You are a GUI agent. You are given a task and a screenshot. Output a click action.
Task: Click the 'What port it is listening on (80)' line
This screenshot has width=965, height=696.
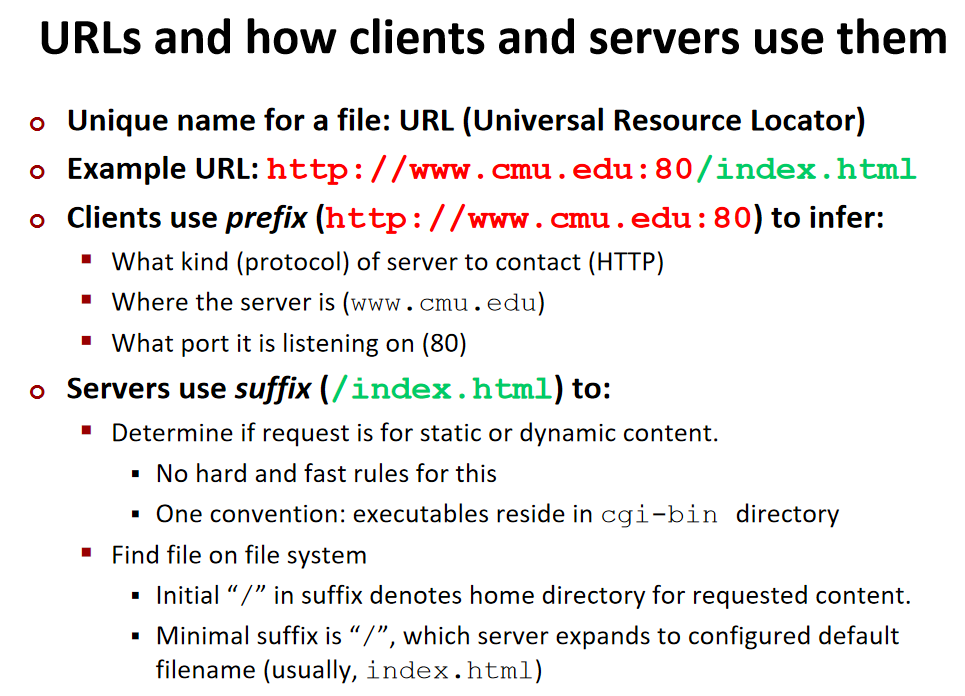click(x=289, y=344)
